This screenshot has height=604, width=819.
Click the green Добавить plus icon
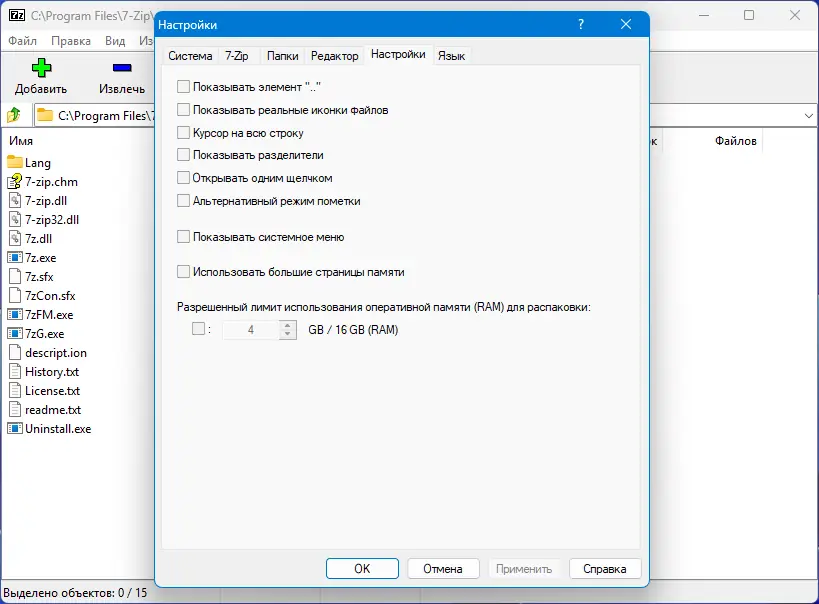[x=41, y=67]
